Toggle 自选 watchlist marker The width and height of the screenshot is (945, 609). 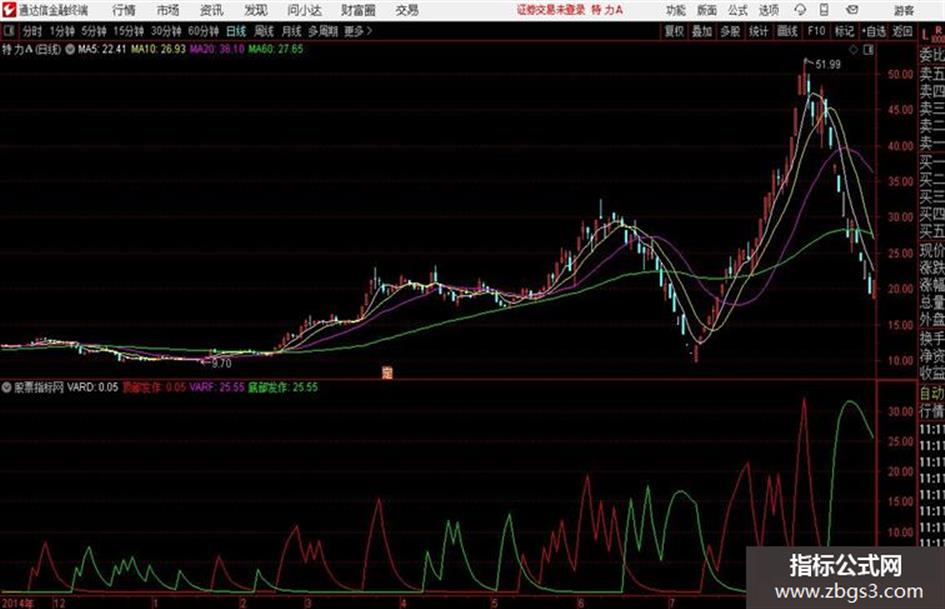[x=874, y=31]
